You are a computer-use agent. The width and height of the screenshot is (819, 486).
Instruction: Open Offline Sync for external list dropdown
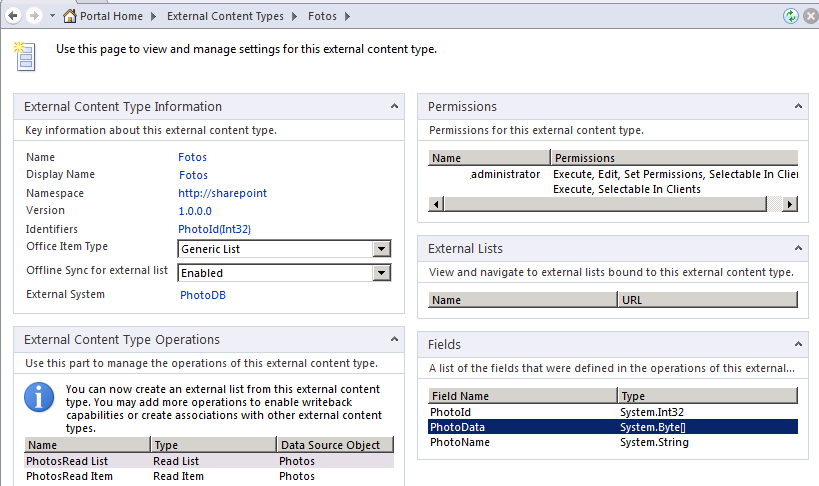381,273
